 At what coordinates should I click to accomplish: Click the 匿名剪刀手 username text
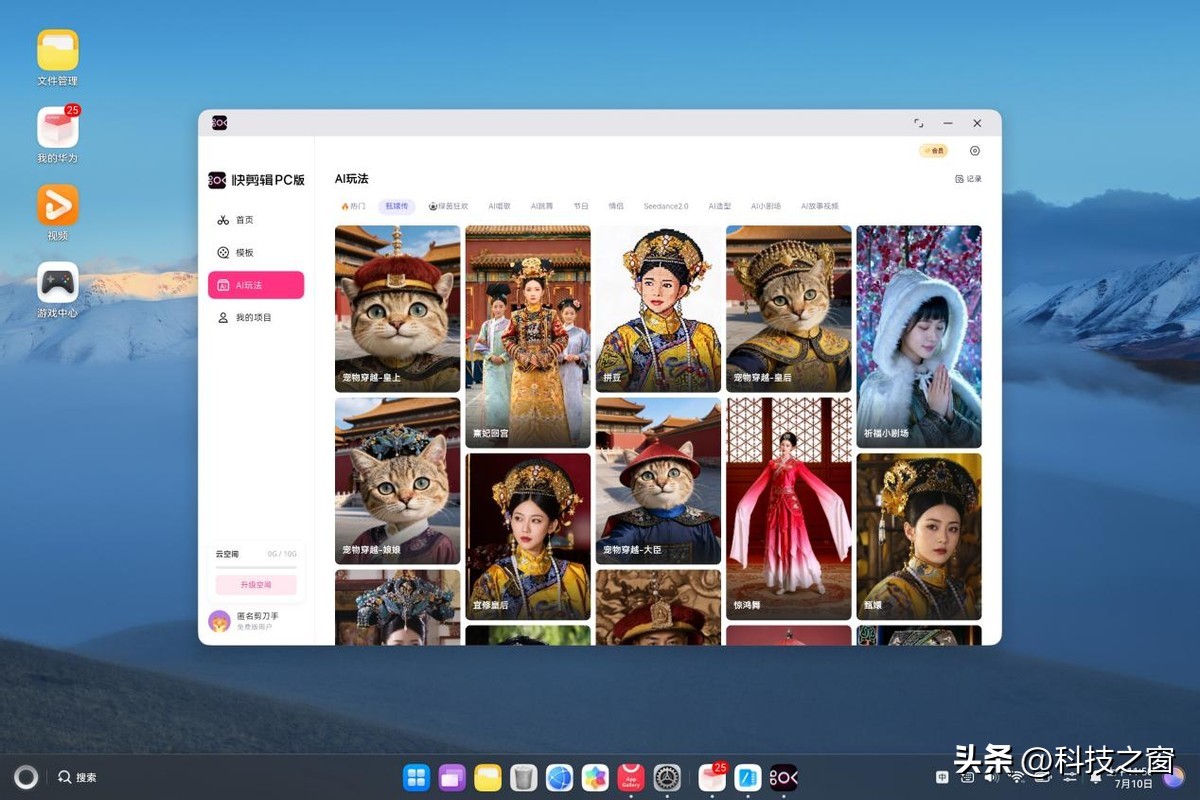258,616
